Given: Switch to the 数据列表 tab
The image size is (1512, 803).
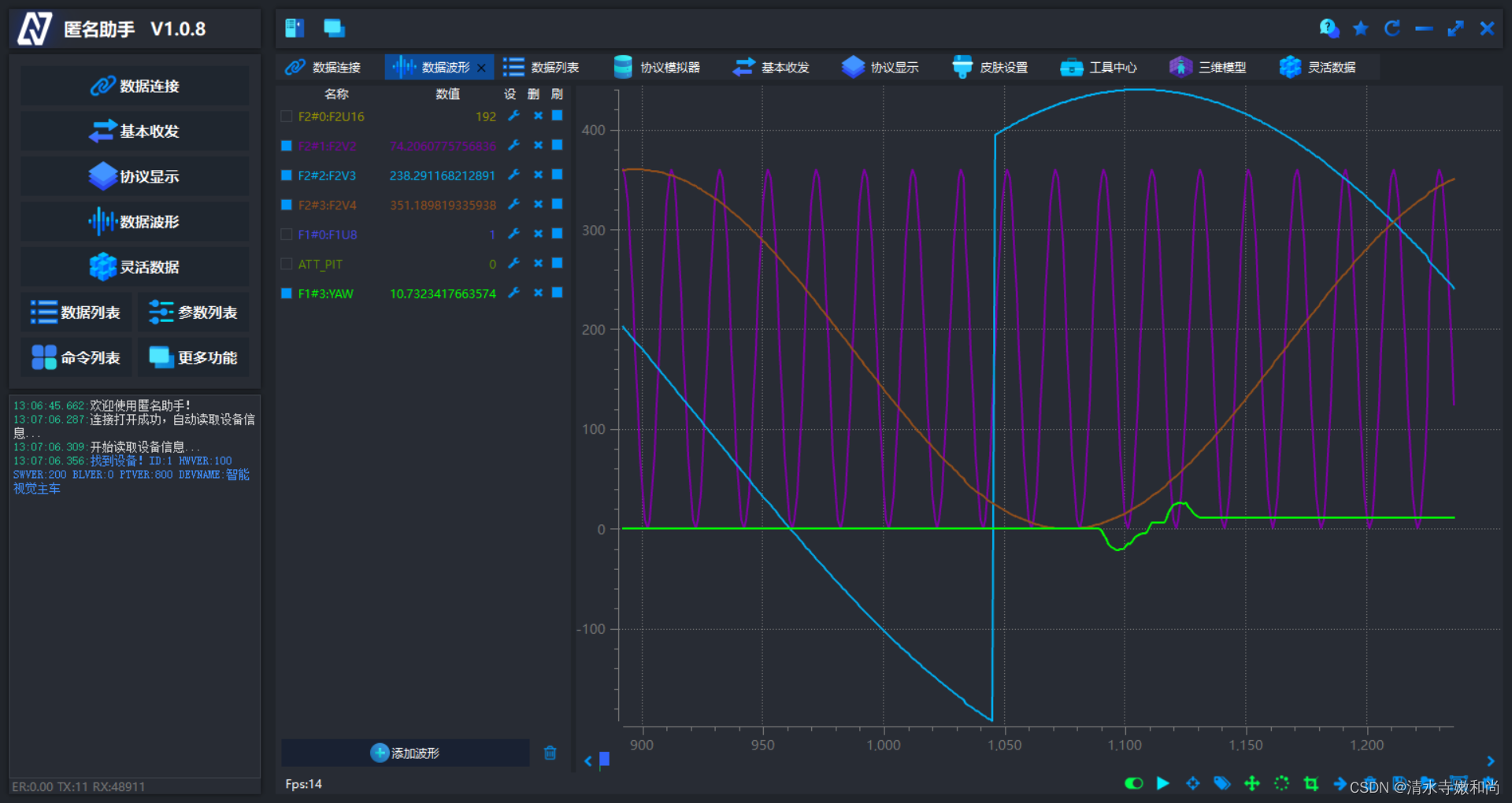Looking at the screenshot, I should [542, 67].
